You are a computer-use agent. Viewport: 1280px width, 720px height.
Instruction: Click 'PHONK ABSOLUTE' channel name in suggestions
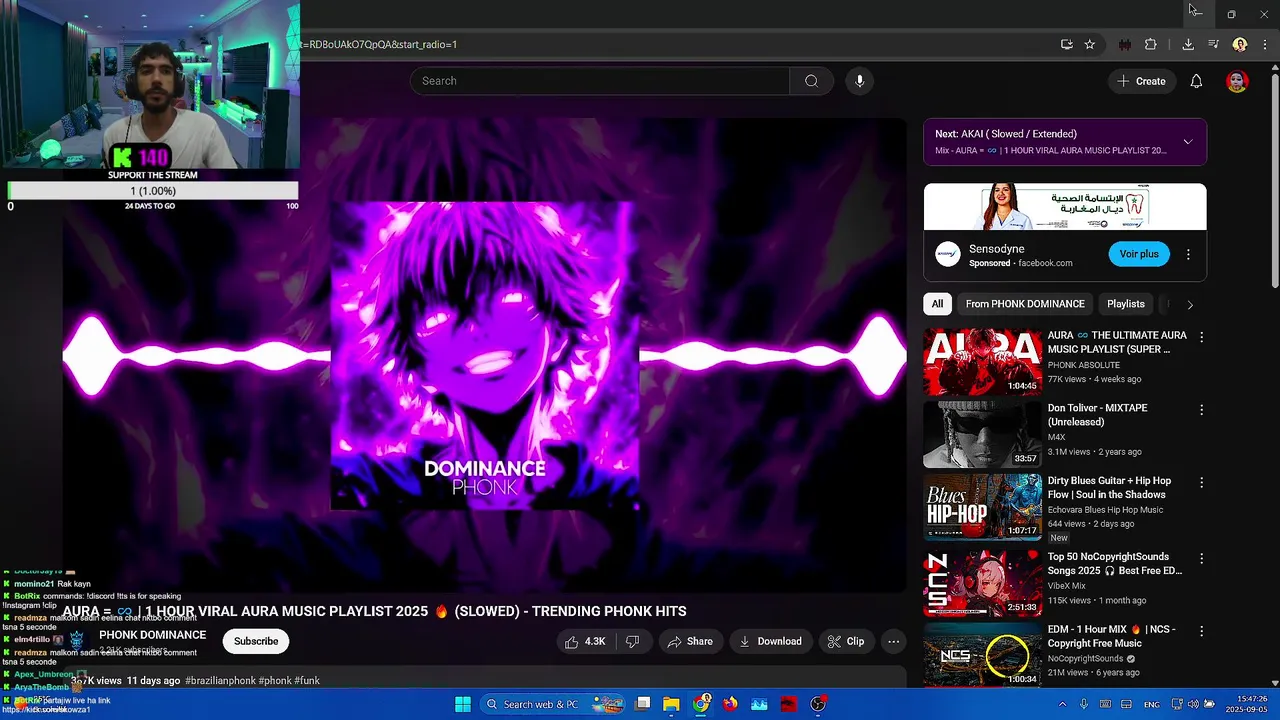point(1084,365)
